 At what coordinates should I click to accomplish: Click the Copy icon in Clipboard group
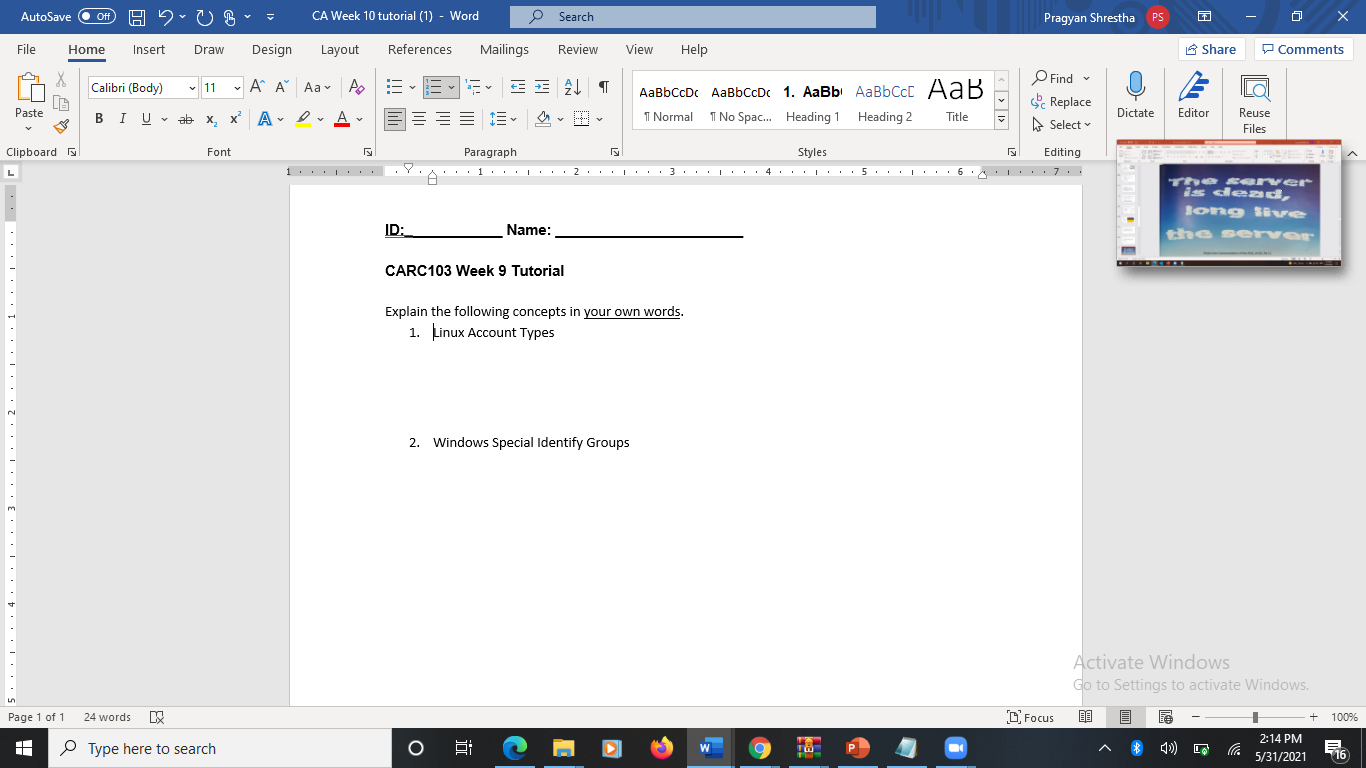point(61,103)
